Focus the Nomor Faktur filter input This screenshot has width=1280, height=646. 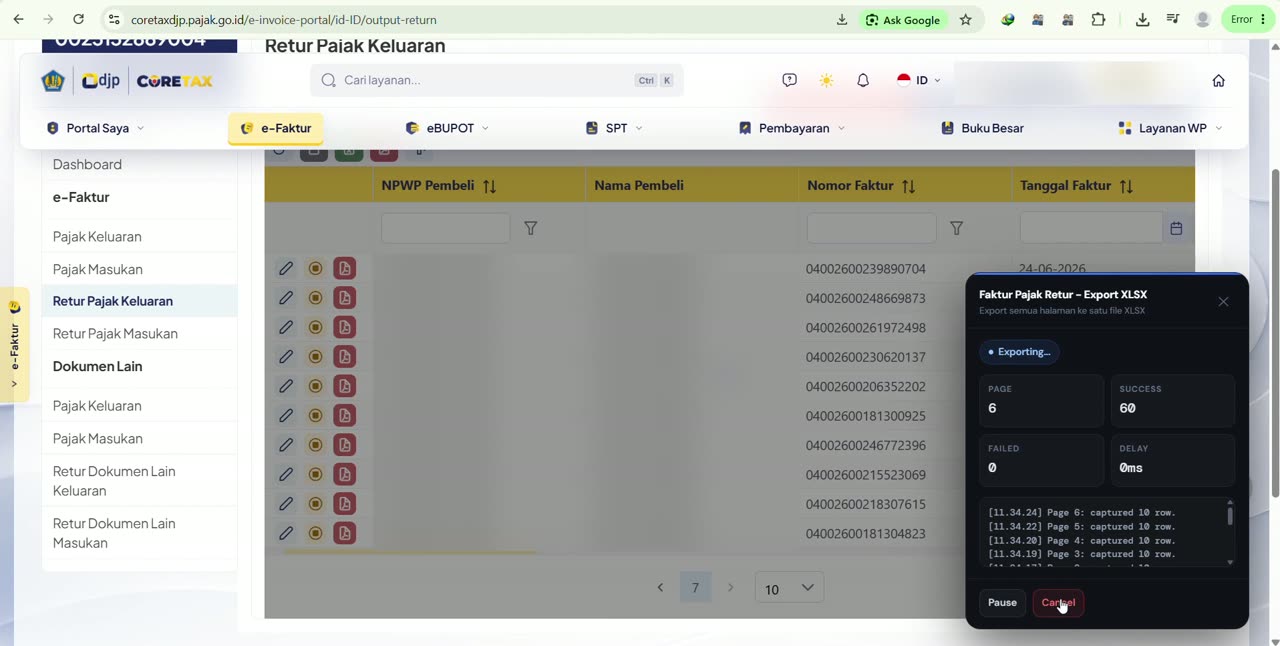click(x=871, y=228)
